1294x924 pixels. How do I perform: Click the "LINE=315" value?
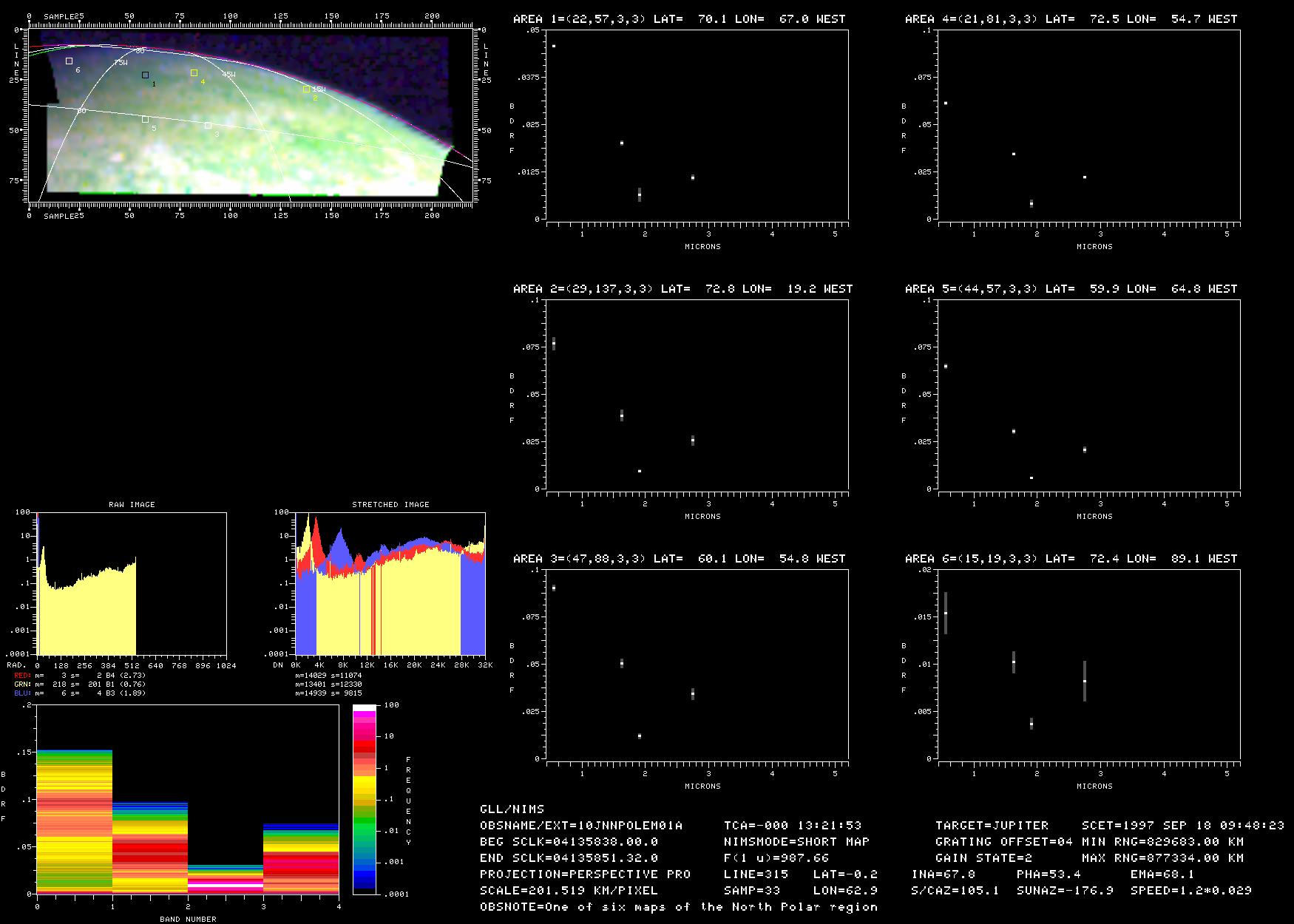[756, 874]
